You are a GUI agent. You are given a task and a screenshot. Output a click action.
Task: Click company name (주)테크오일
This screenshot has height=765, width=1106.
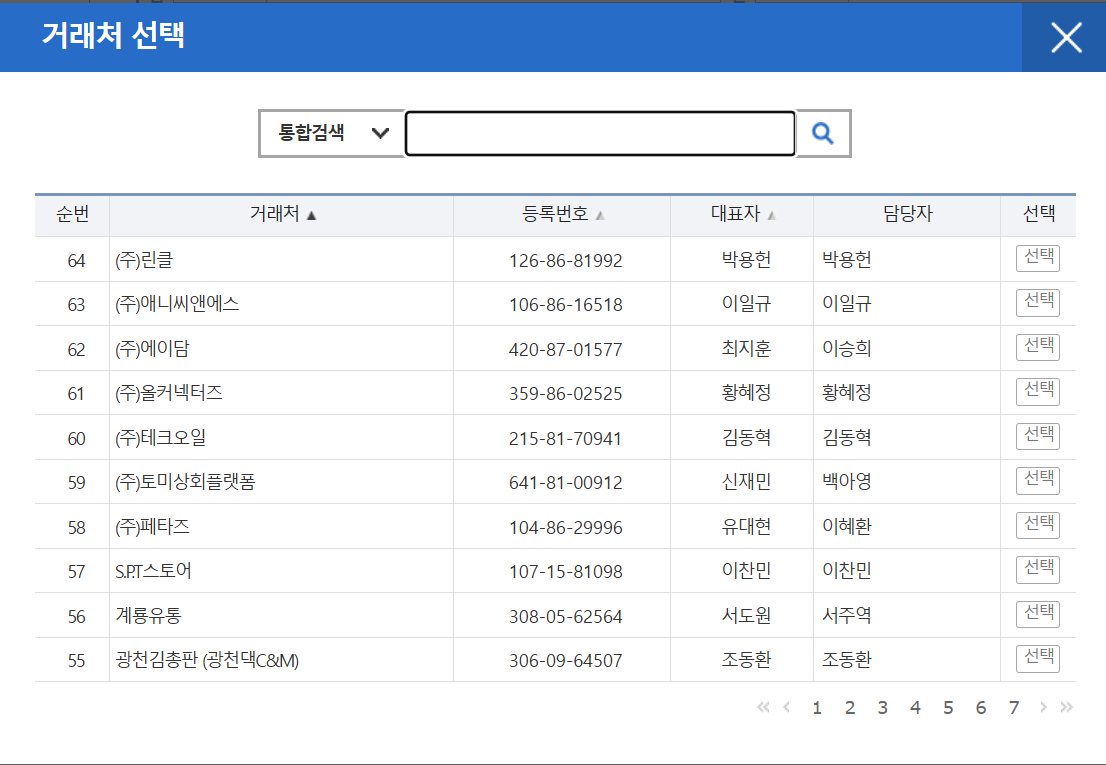pos(161,437)
